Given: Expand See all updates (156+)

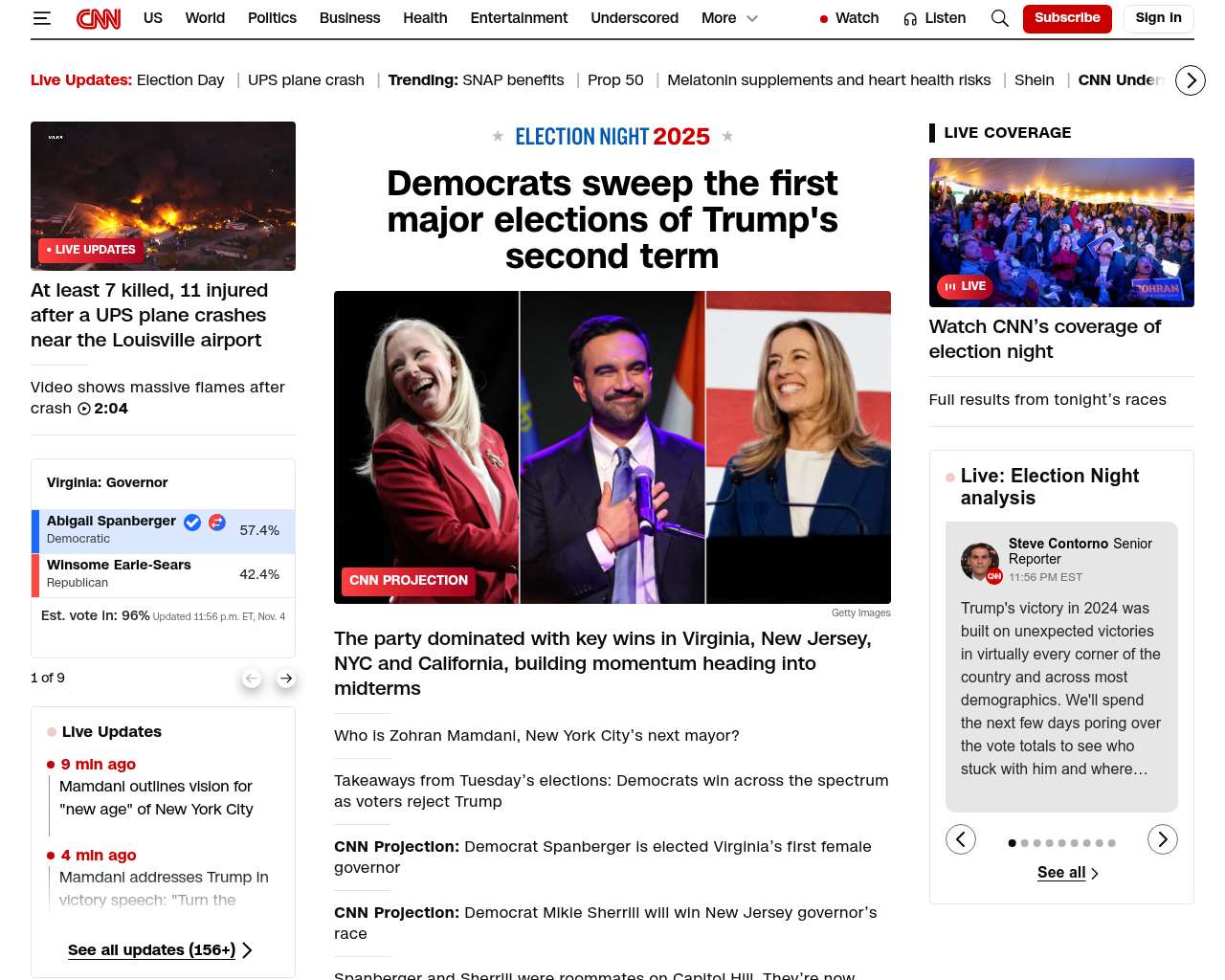Looking at the screenshot, I should (160, 950).
